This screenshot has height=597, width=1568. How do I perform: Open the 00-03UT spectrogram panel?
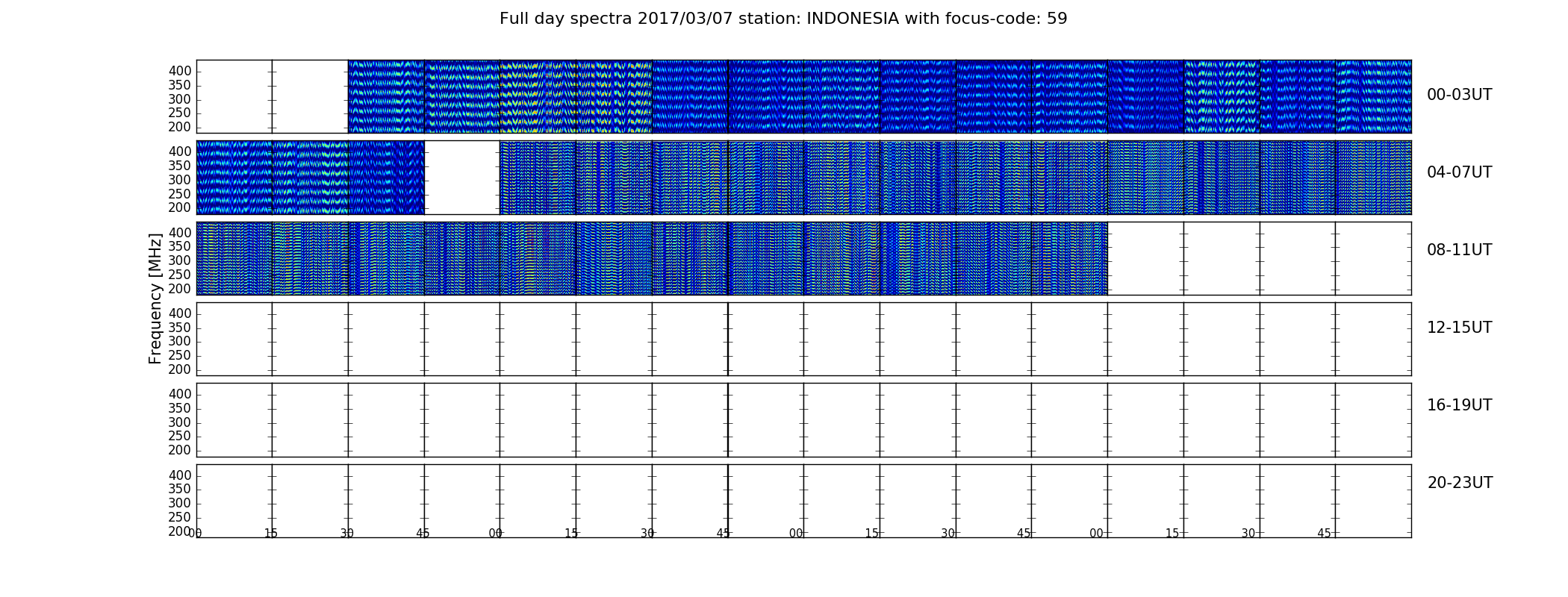click(803, 96)
